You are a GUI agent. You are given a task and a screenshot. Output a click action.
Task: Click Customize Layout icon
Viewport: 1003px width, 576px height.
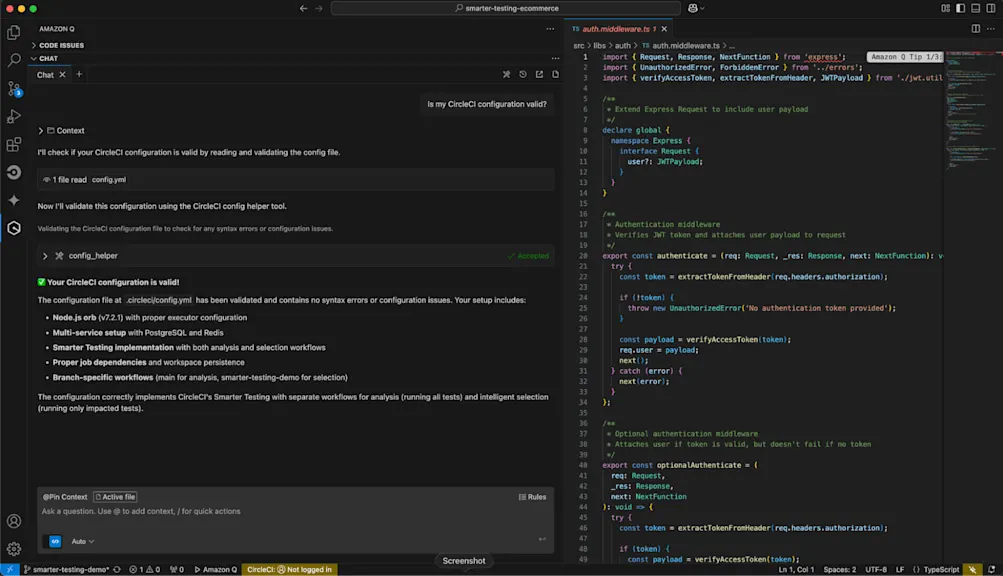pyautogui.click(x=945, y=8)
